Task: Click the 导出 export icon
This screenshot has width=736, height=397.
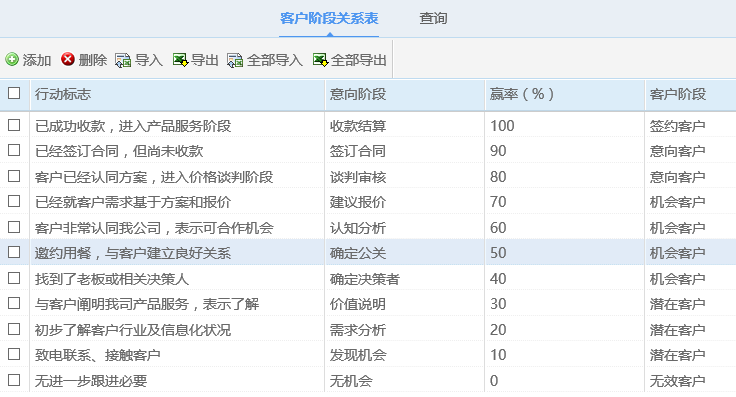Action: coord(180,60)
